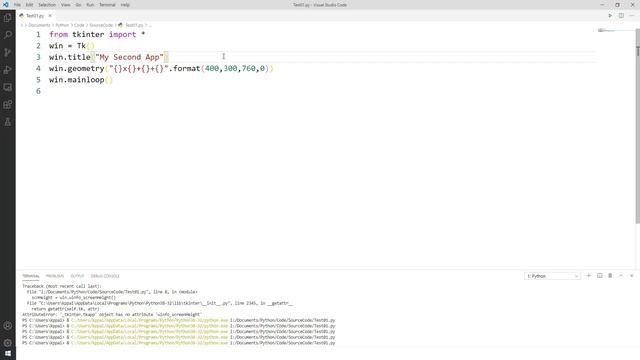Open the Edit menu
640x360 pixels.
(29, 5)
